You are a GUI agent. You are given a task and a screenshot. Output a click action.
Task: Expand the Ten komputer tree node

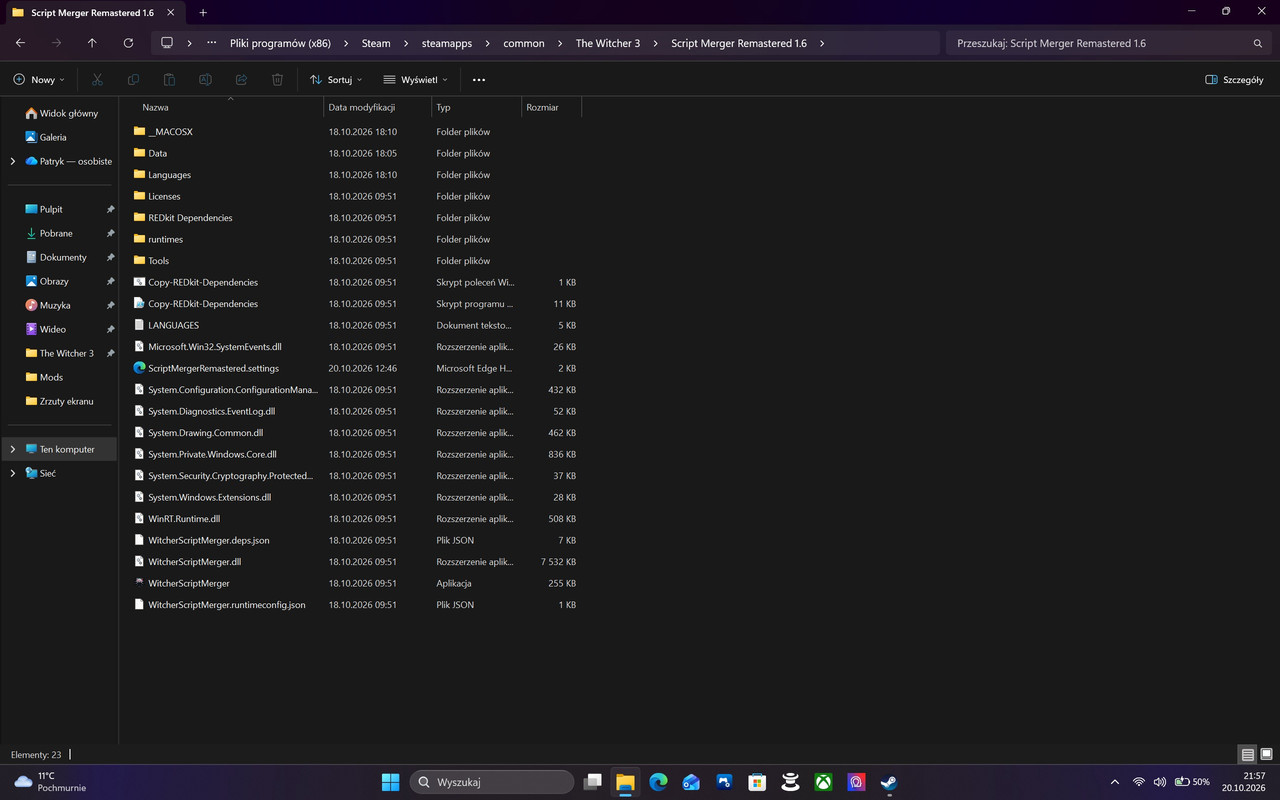tap(13, 449)
